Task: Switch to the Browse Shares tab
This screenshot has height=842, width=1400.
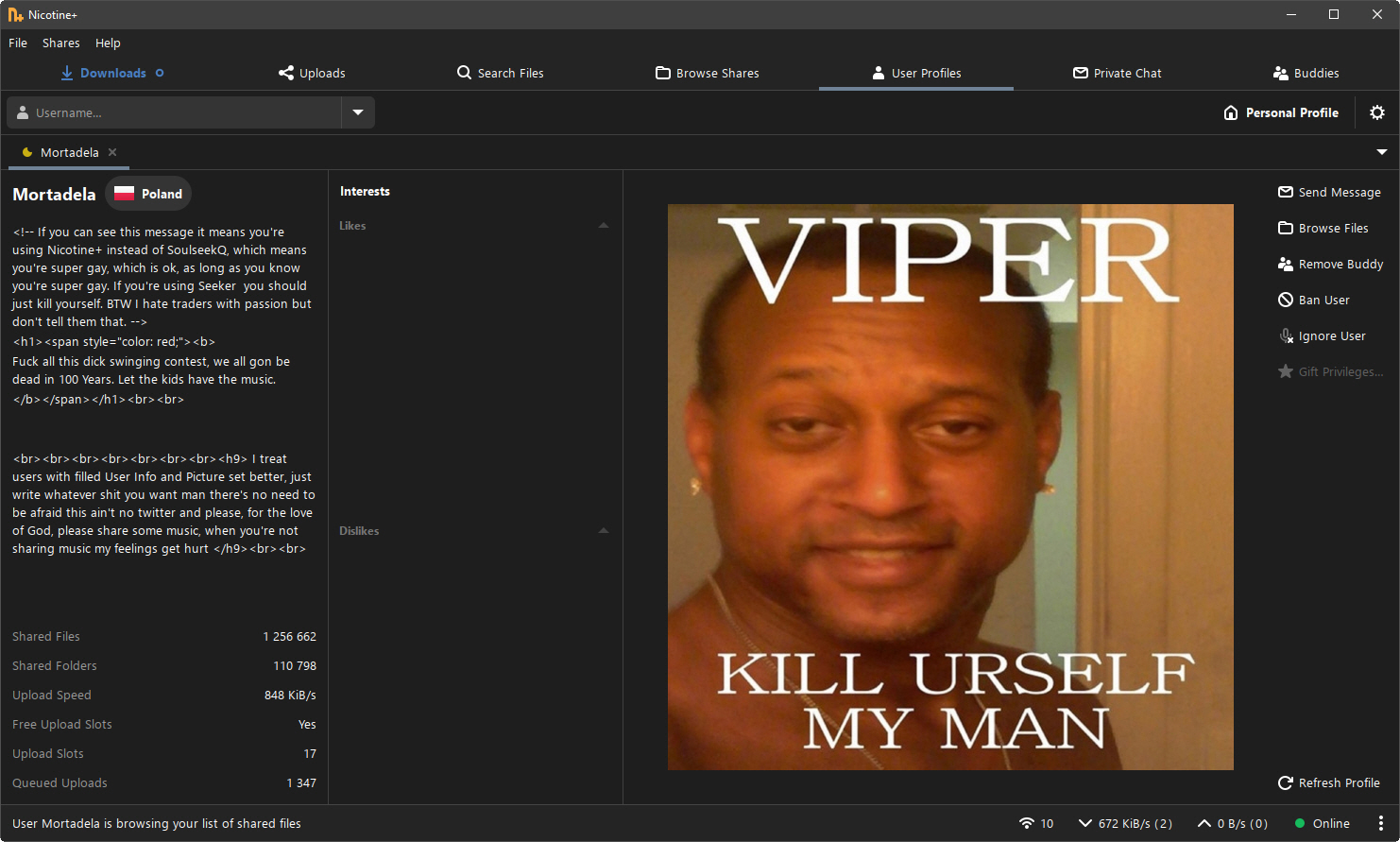Action: pyautogui.click(x=708, y=73)
